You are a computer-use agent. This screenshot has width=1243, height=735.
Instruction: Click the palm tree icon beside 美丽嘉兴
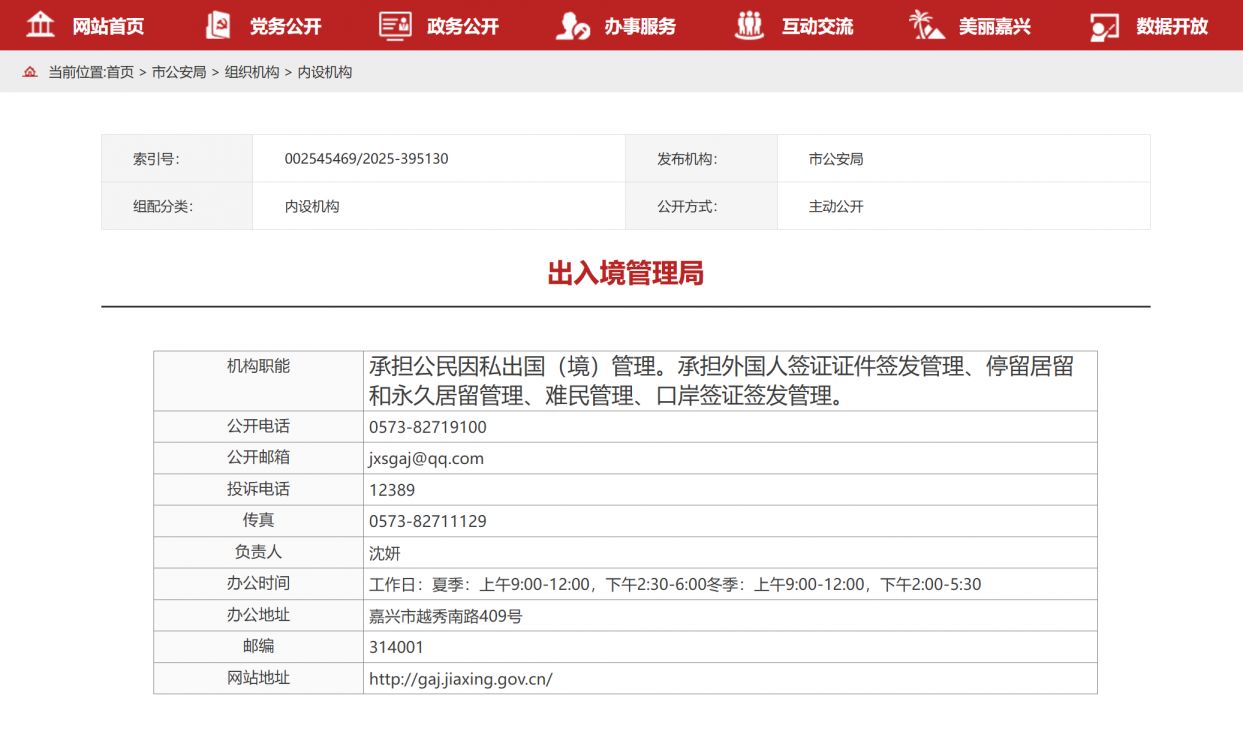(x=926, y=25)
